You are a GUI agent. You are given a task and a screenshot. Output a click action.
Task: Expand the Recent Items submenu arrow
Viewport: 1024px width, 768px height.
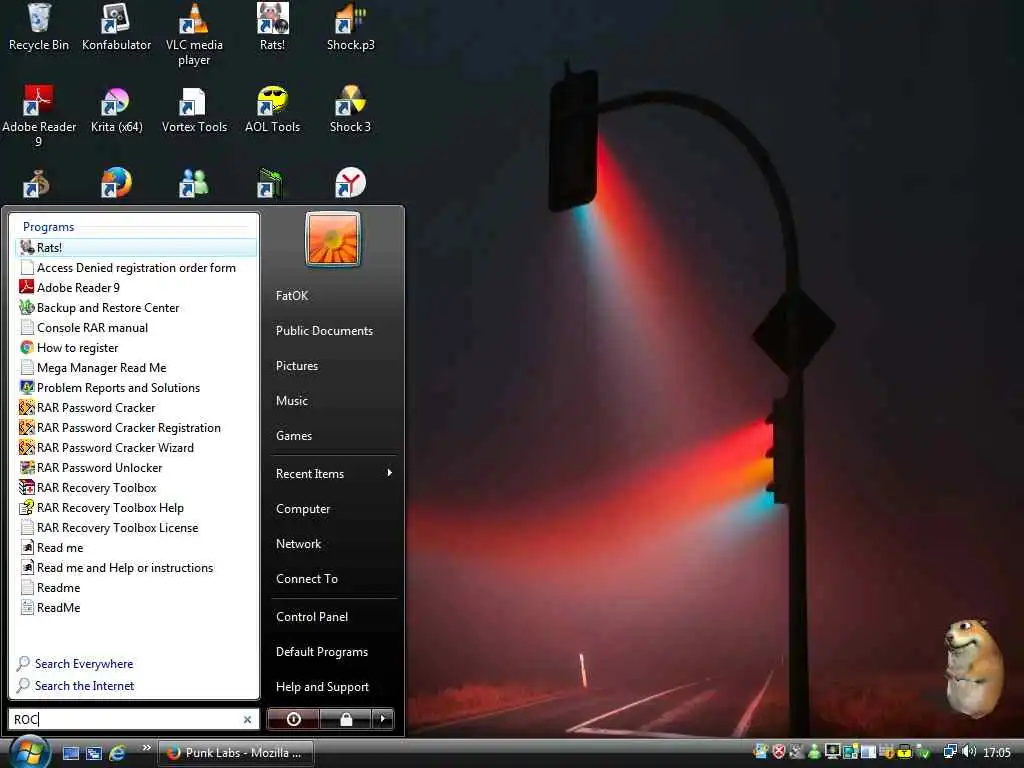390,473
